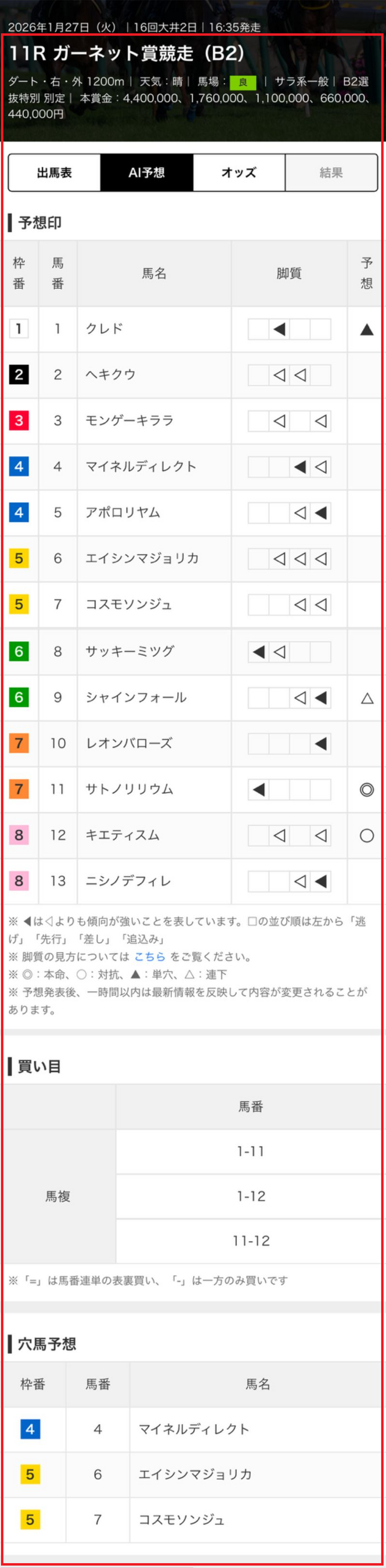Click the black frame number 2 icon
Screen dimensions: 386x1568
click(x=19, y=375)
